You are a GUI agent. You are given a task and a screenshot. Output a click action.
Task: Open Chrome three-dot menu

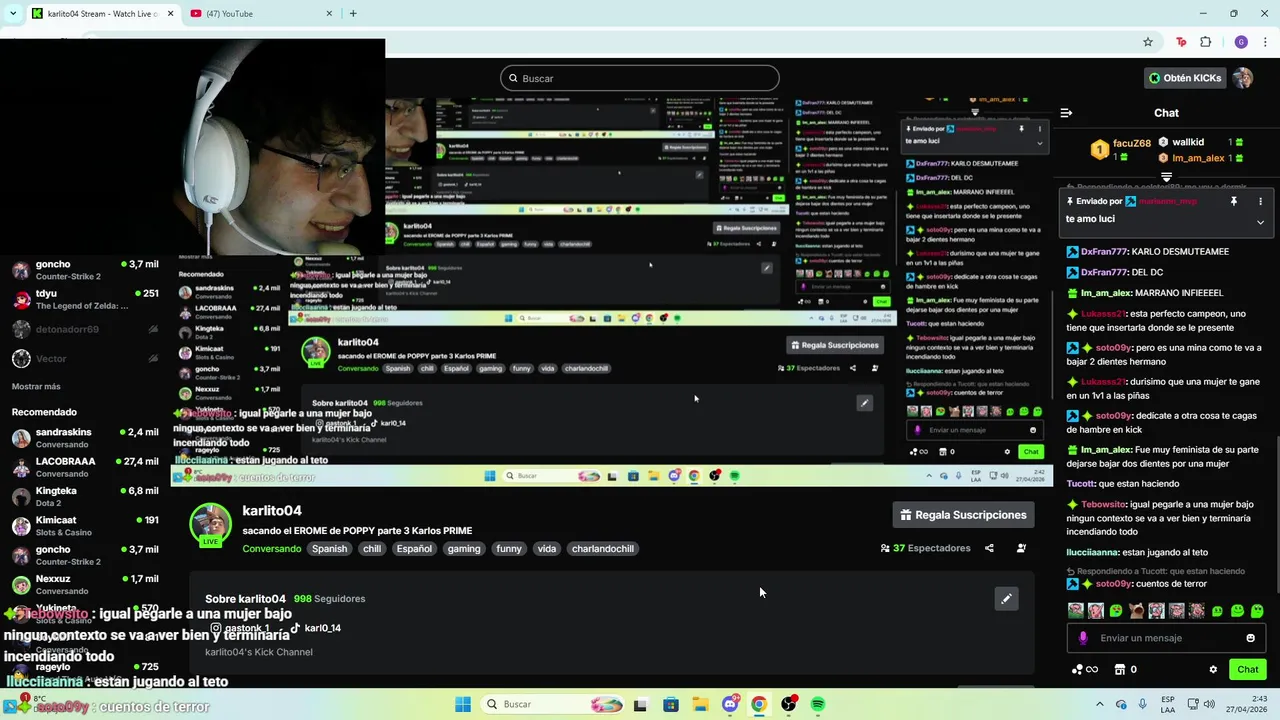(1265, 42)
